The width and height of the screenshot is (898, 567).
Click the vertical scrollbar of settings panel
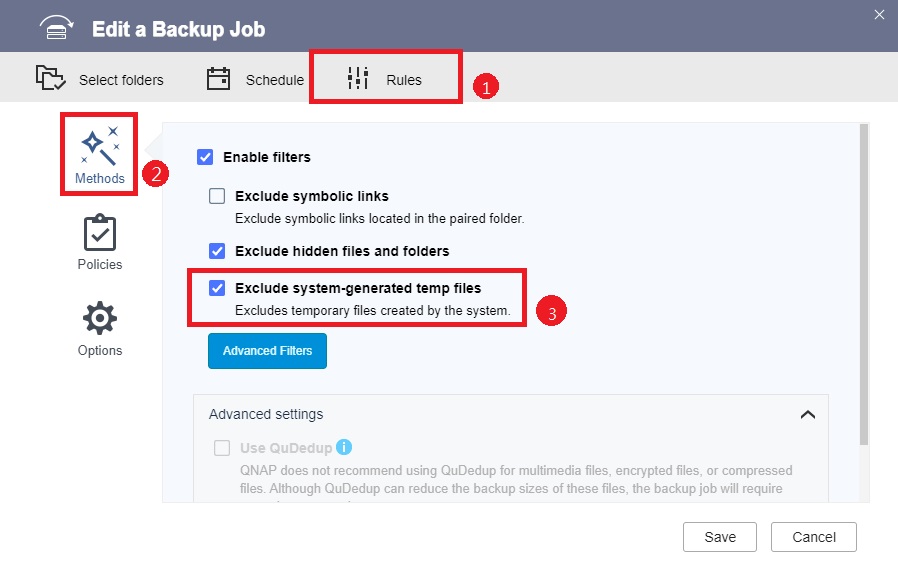tap(865, 280)
